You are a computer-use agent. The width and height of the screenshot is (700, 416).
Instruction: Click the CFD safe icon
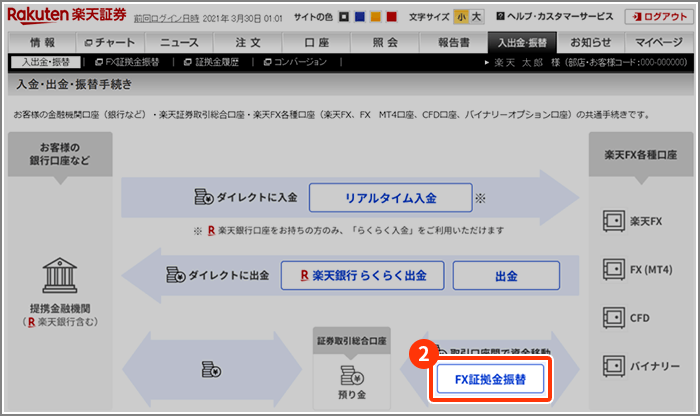tap(614, 318)
